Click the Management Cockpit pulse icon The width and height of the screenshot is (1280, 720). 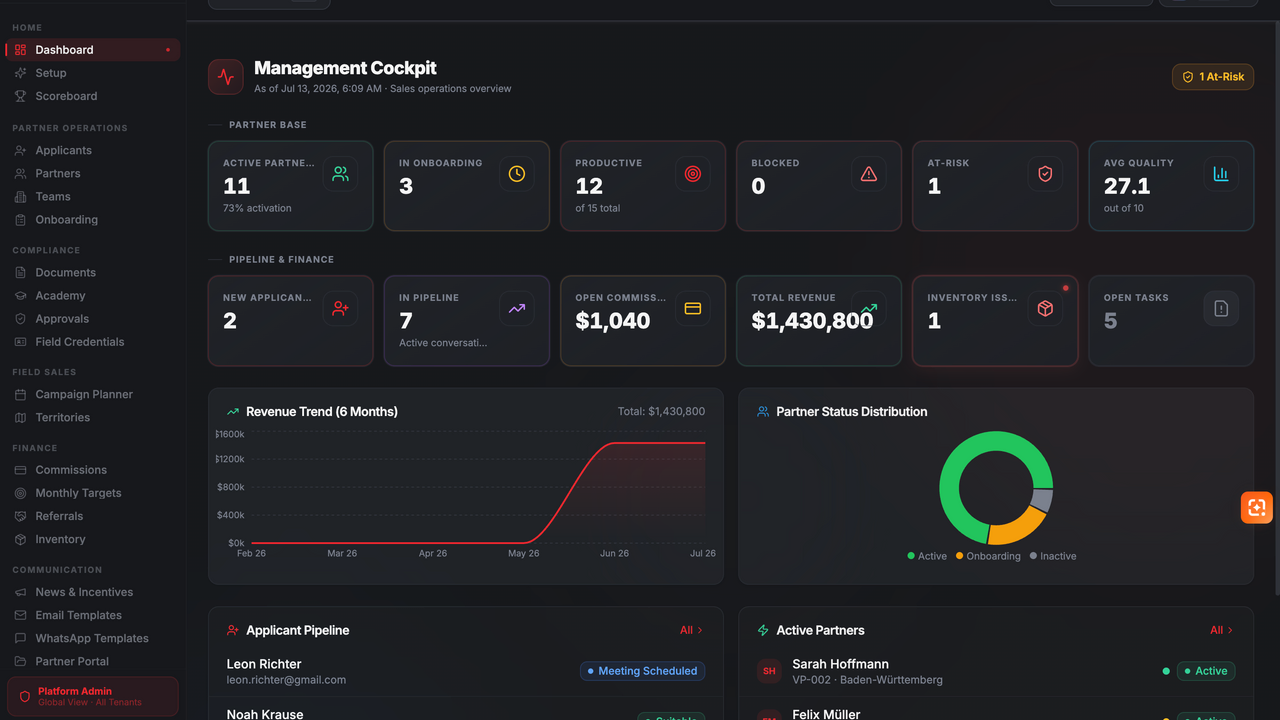[226, 77]
